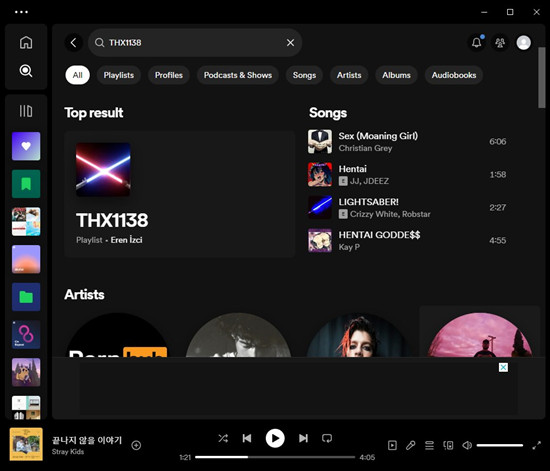Open the user profile avatar
This screenshot has width=550, height=471.
(524, 43)
